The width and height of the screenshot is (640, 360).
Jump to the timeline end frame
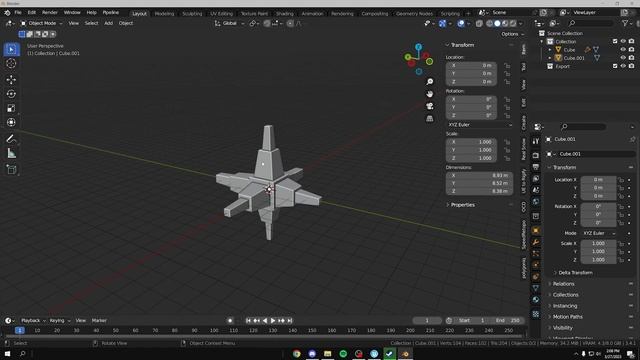(290, 321)
